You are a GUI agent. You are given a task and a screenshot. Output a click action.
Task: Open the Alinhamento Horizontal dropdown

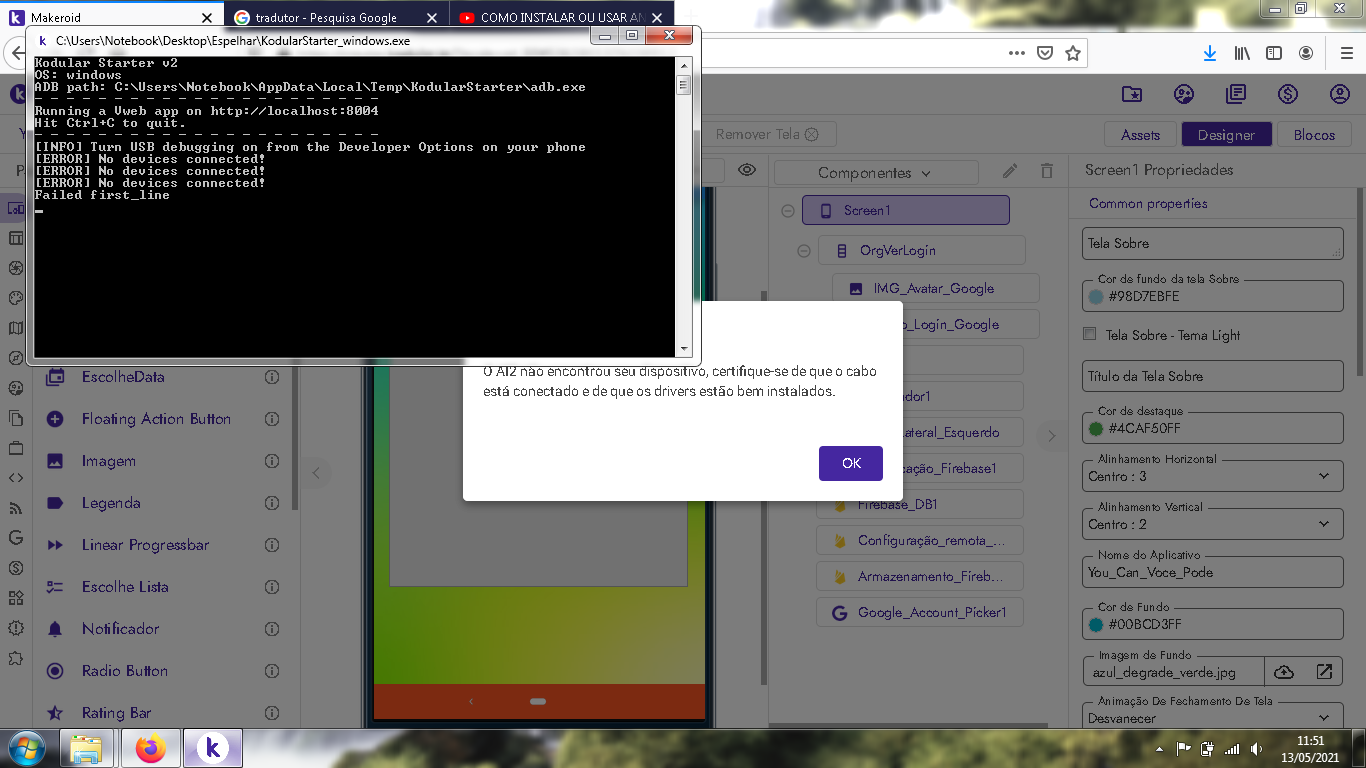[x=1212, y=476]
